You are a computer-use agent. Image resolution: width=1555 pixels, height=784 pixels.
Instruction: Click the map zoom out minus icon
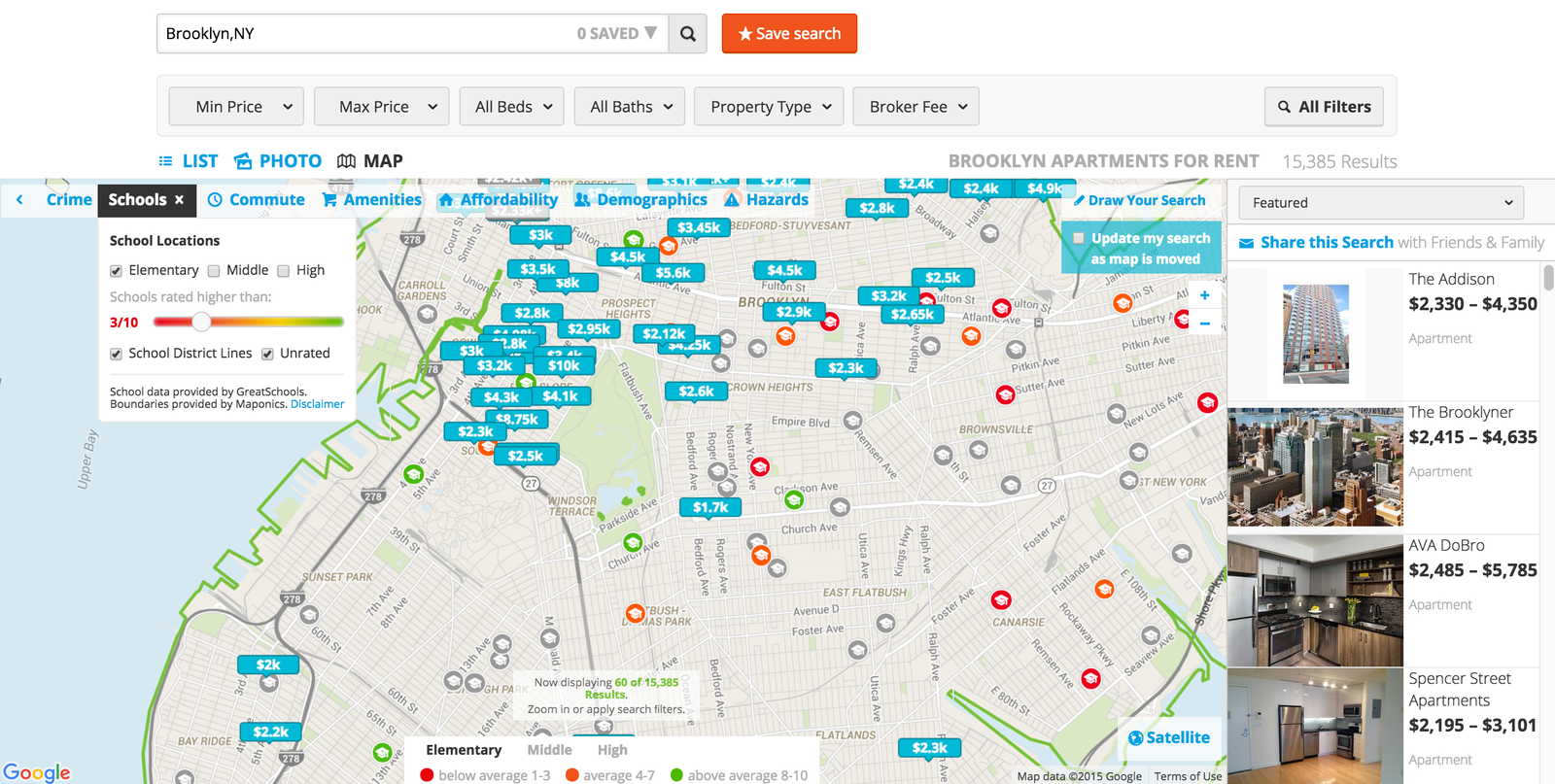point(1204,324)
